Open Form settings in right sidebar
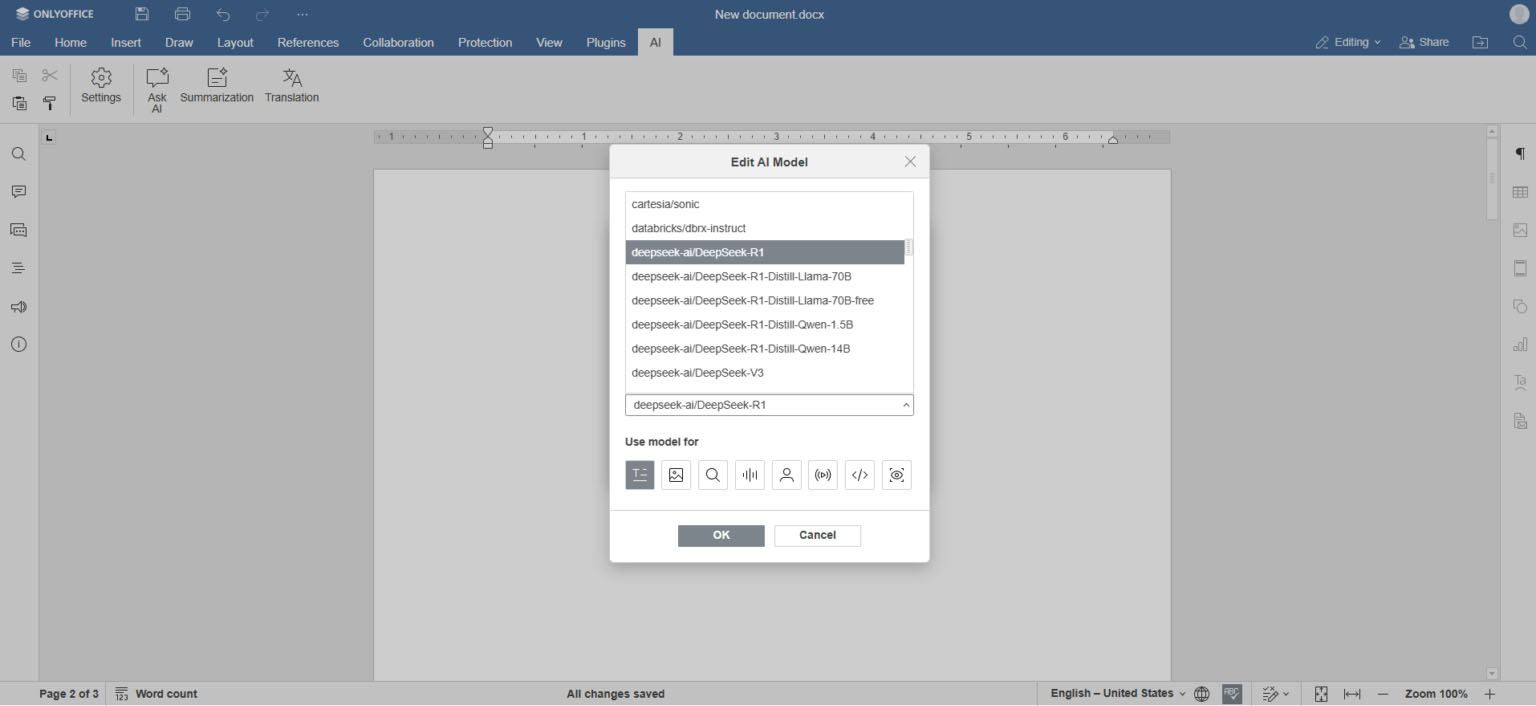 pyautogui.click(x=1520, y=421)
